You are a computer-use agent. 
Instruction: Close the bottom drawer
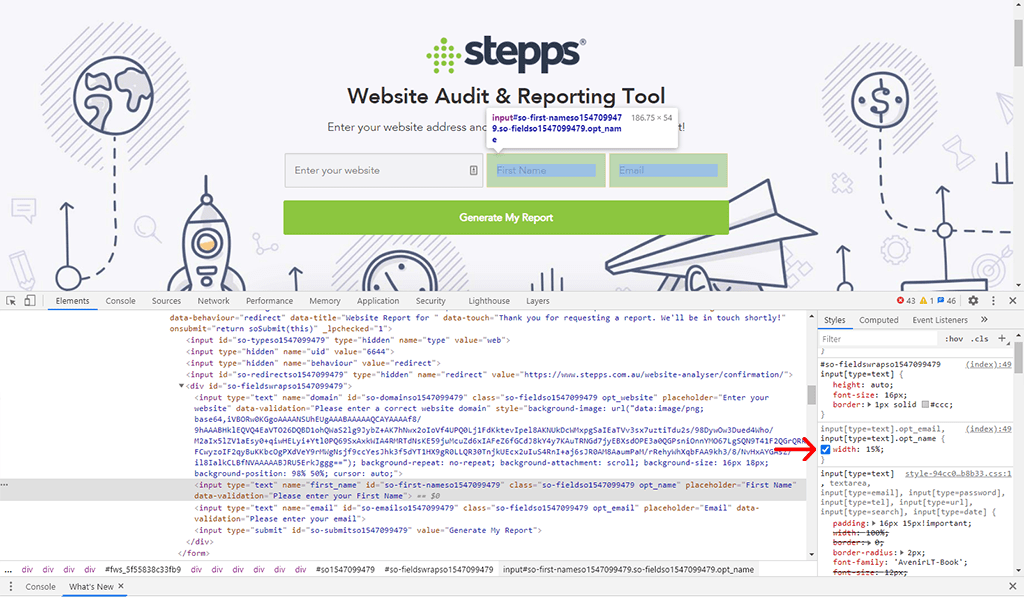[x=1013, y=587]
